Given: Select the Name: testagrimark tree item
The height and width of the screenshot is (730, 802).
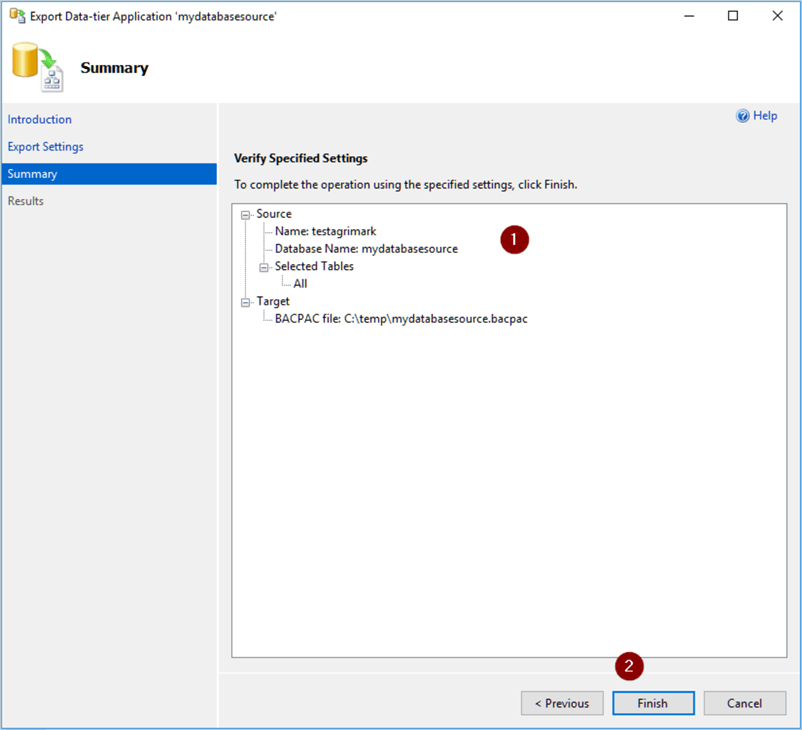Looking at the screenshot, I should click(x=325, y=231).
